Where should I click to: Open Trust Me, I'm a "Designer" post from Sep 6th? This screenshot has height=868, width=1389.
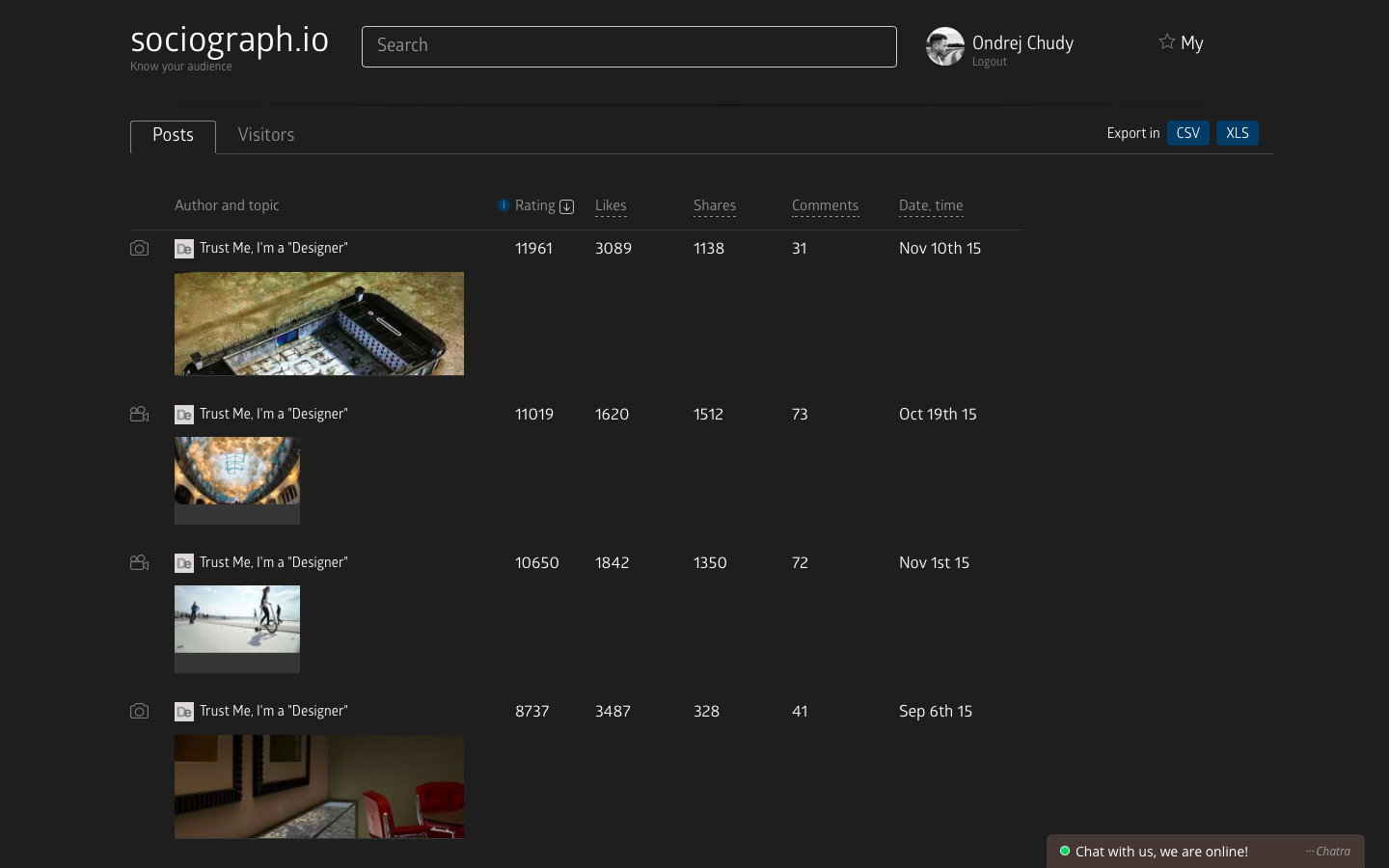[274, 711]
